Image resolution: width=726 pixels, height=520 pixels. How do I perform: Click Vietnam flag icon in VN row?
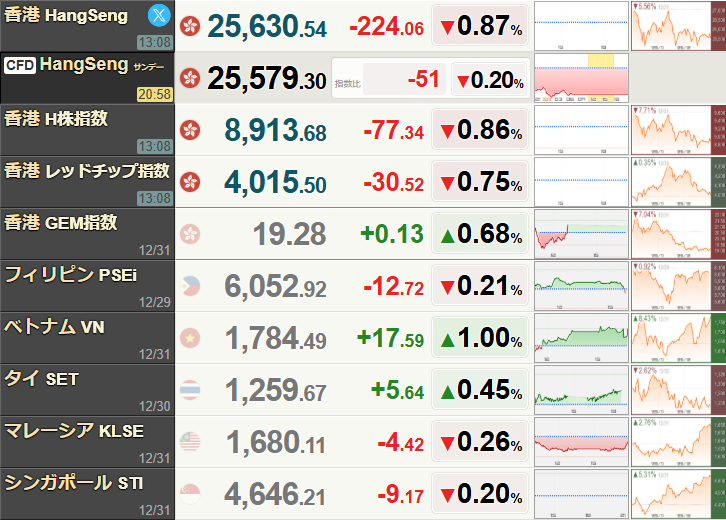190,338
